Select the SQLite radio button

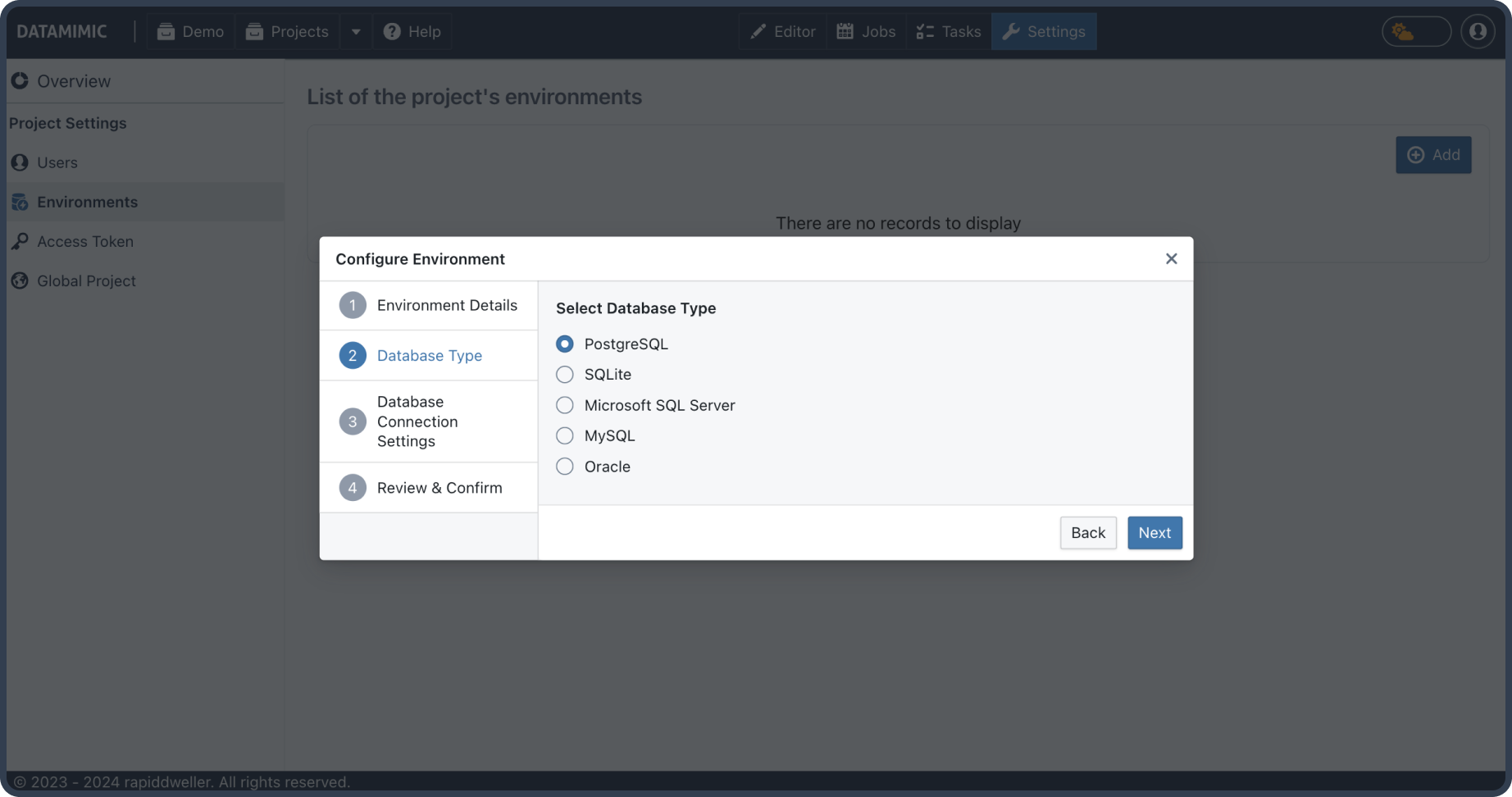click(x=565, y=375)
